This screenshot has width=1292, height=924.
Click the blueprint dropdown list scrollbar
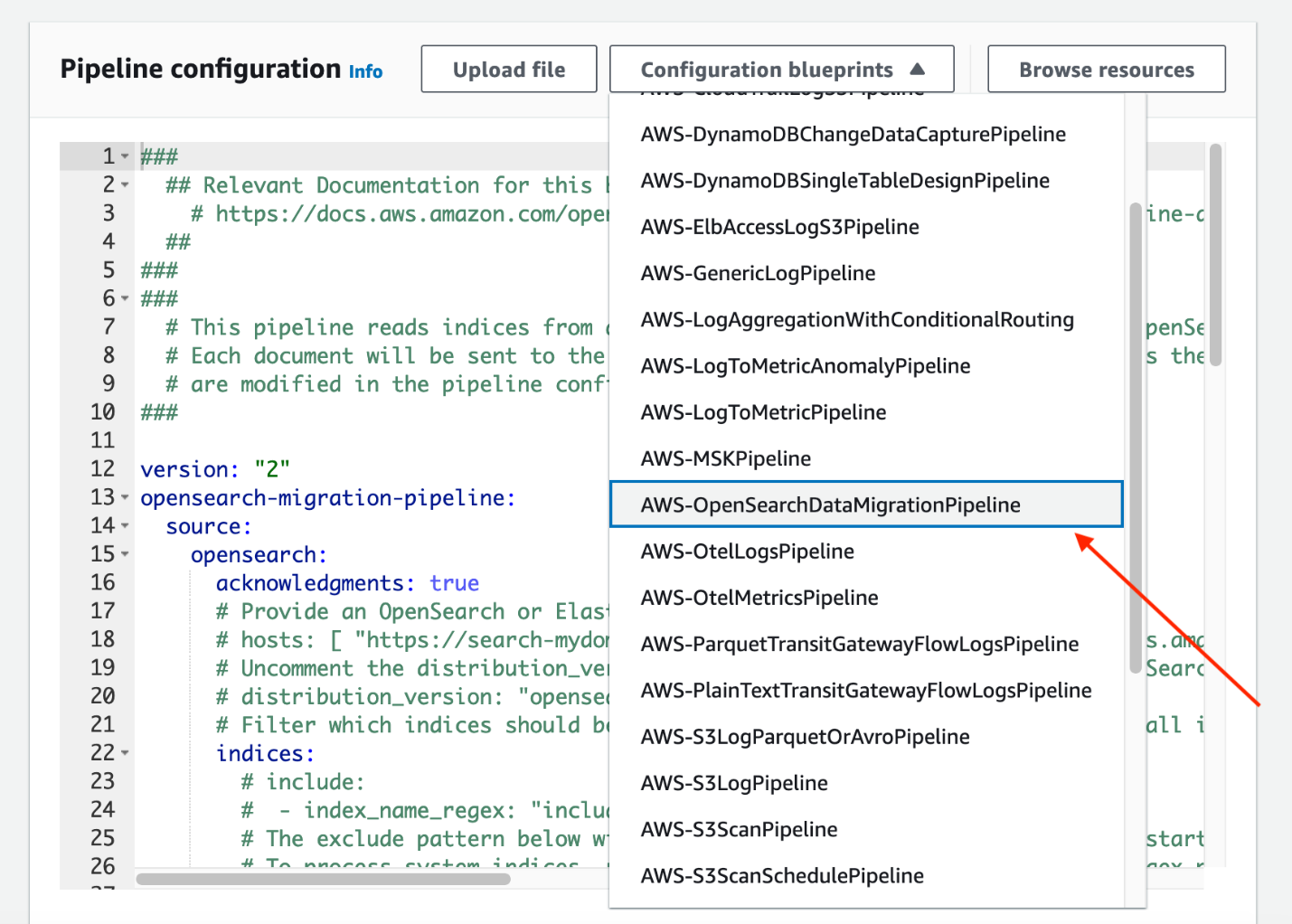click(1135, 438)
